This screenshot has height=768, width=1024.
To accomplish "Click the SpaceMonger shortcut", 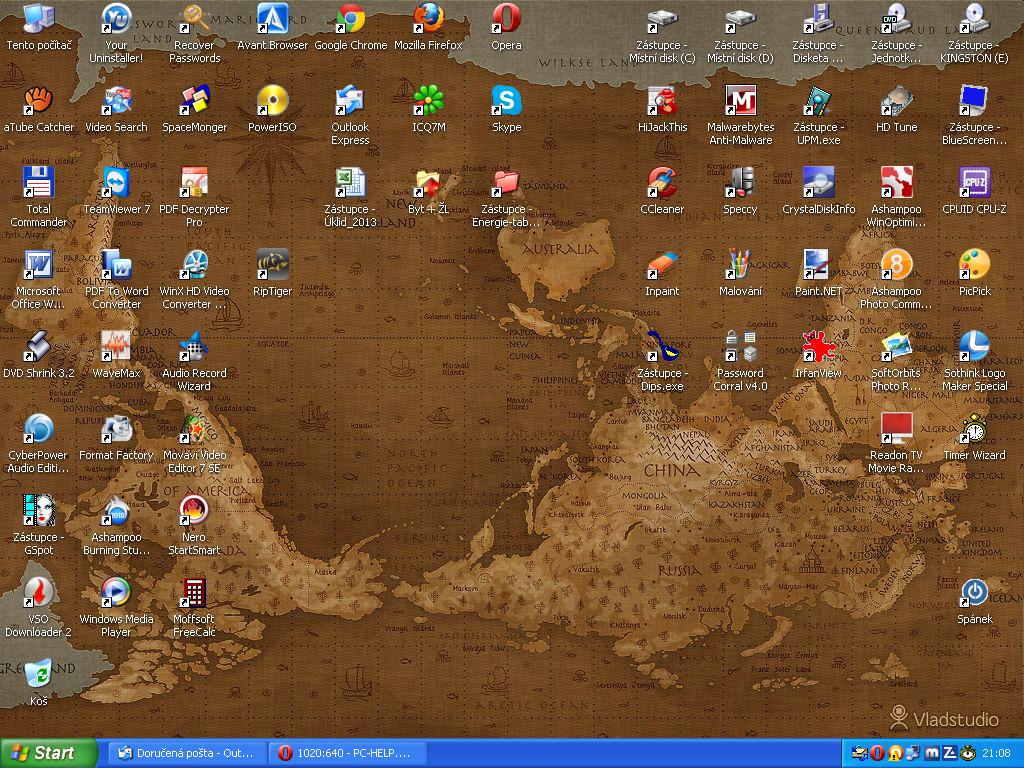I will (x=194, y=101).
